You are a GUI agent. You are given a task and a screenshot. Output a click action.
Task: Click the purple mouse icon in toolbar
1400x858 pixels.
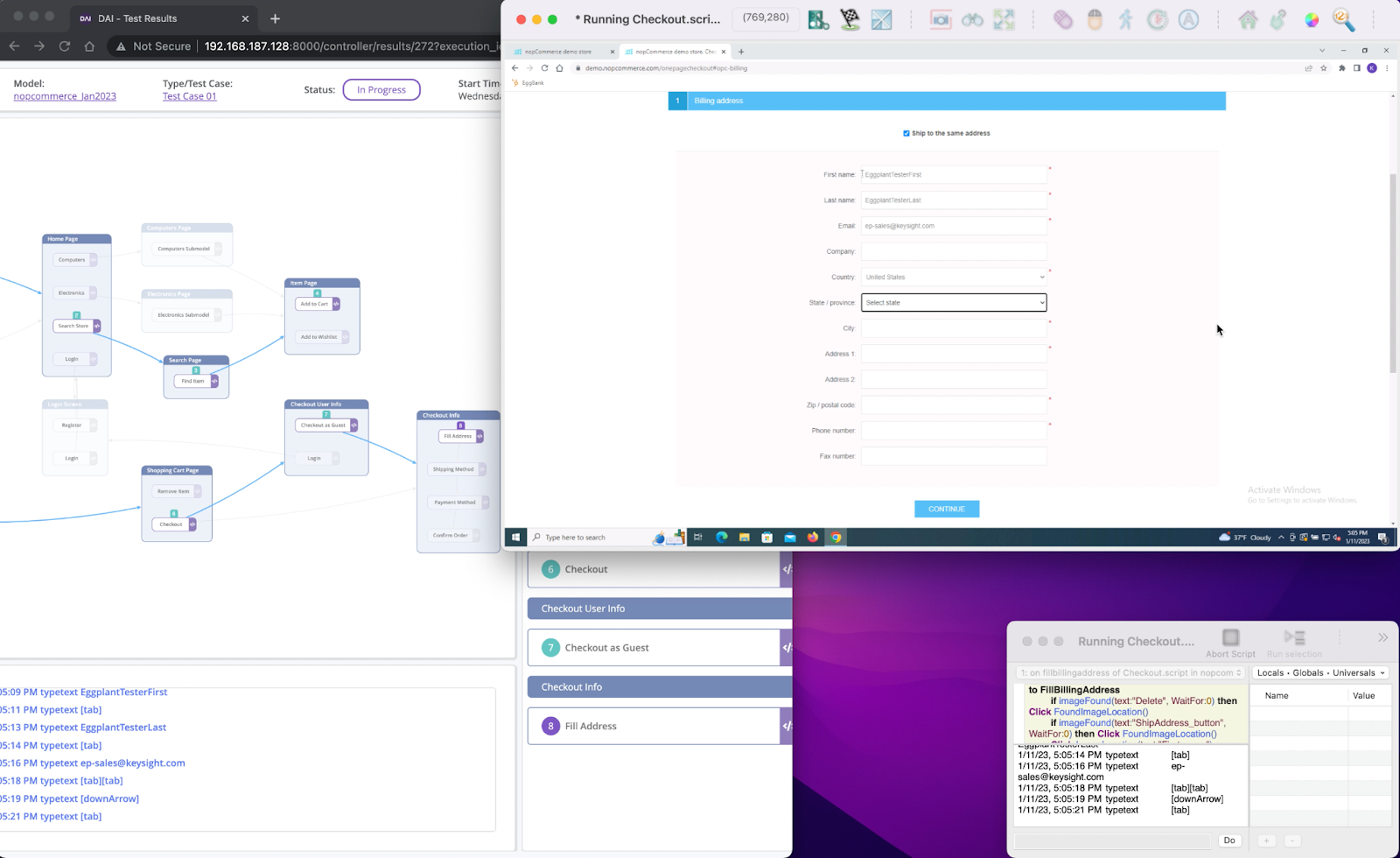1063,19
